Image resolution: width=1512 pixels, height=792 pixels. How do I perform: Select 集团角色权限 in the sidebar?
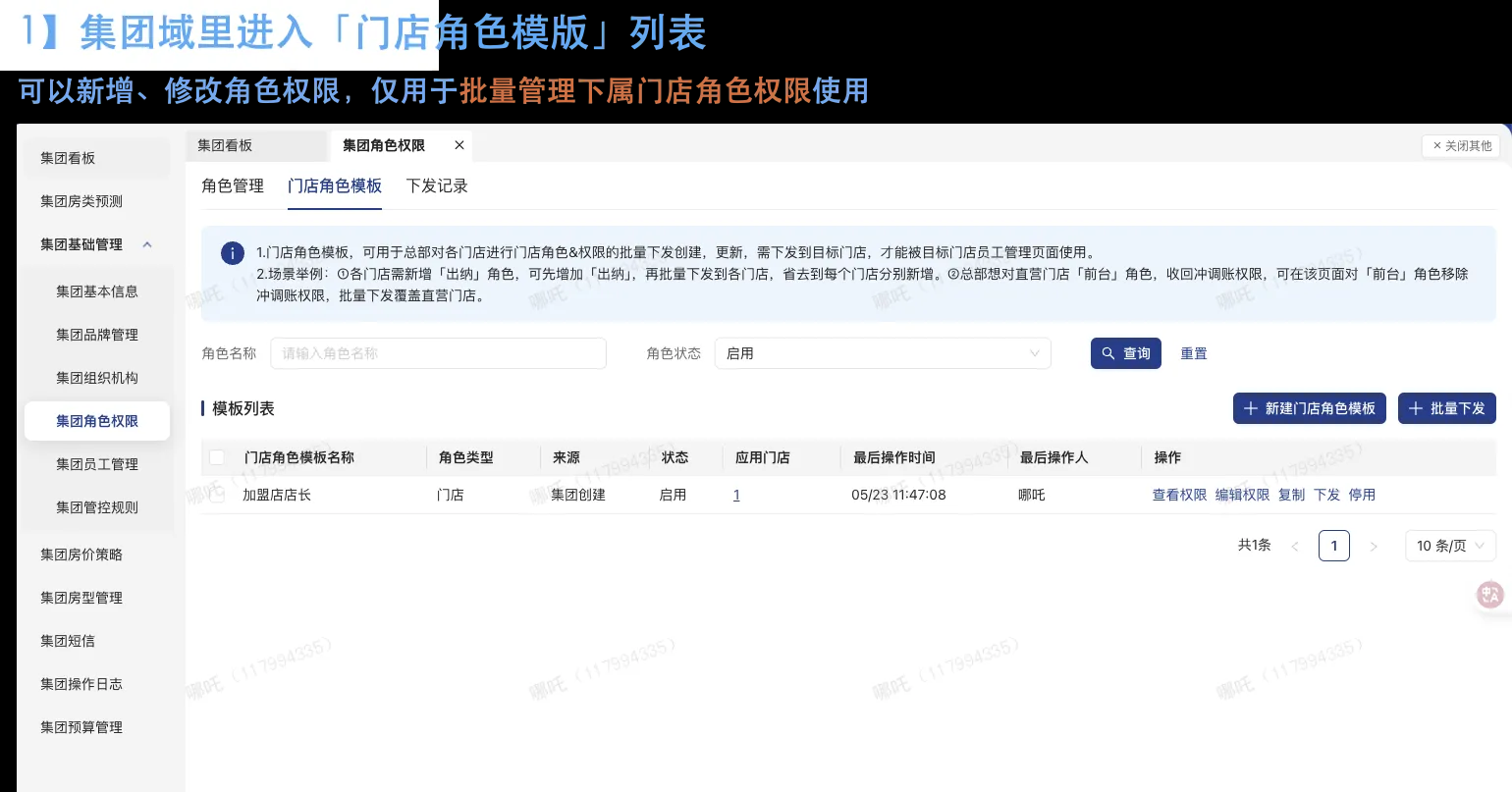97,421
